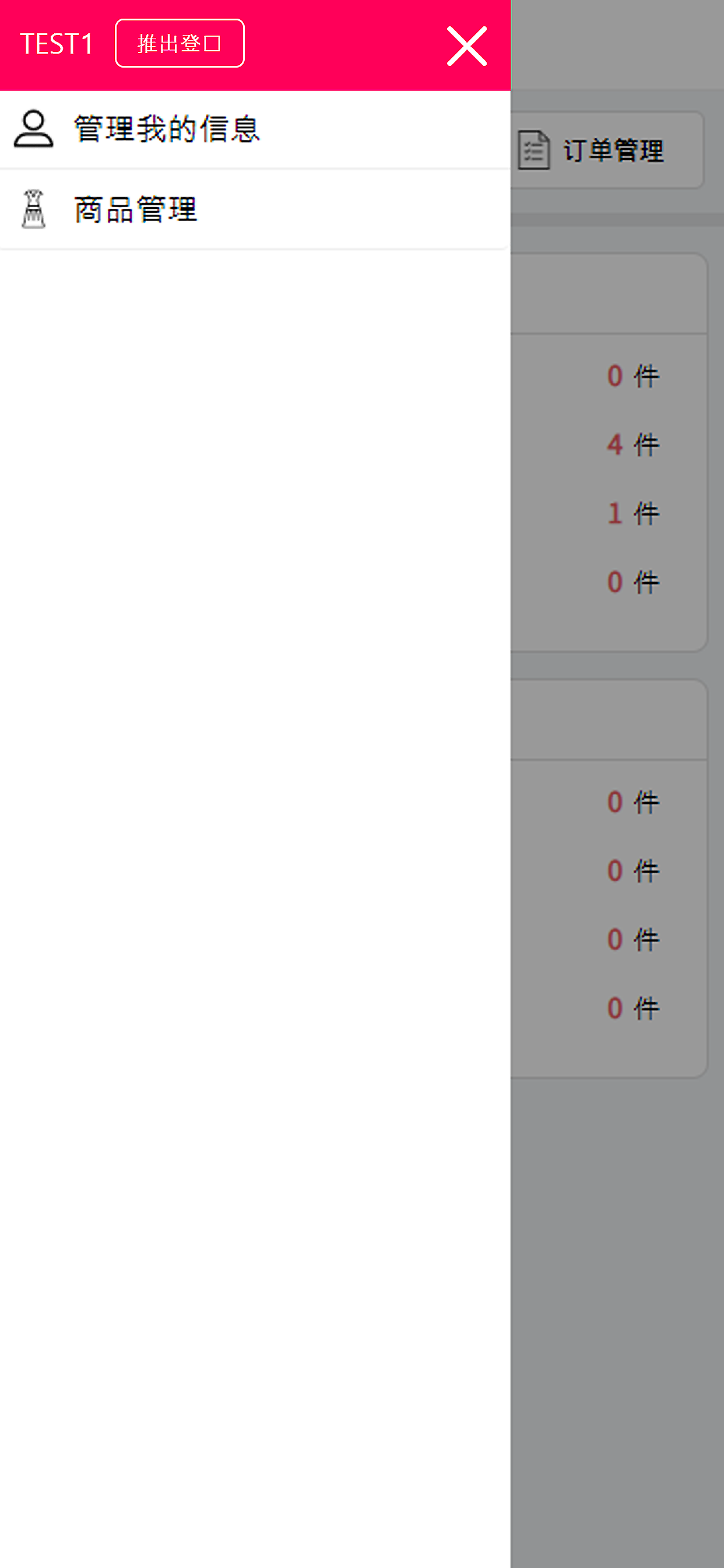This screenshot has width=724, height=1568.
Task: Close the side drawer with the X icon
Action: (467, 45)
